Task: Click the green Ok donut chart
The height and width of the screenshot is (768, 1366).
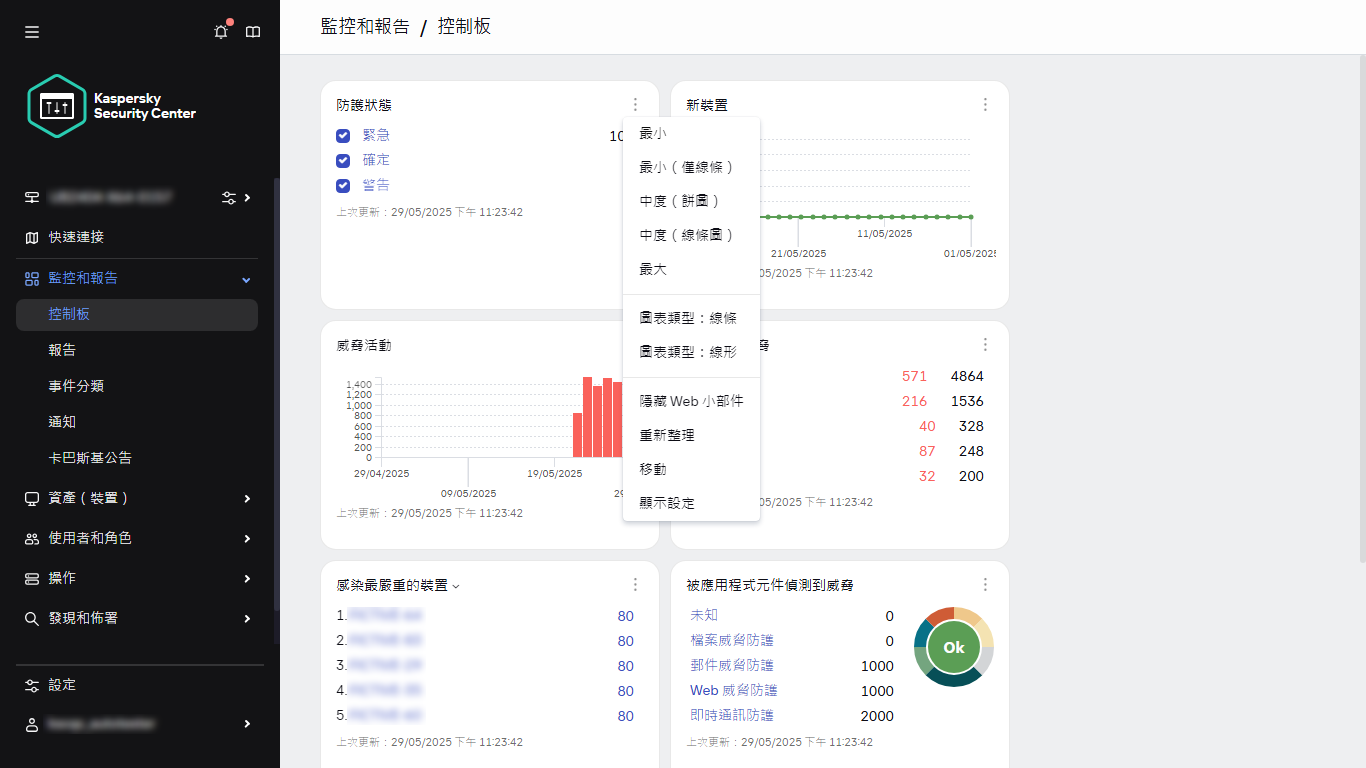Action: tap(953, 647)
